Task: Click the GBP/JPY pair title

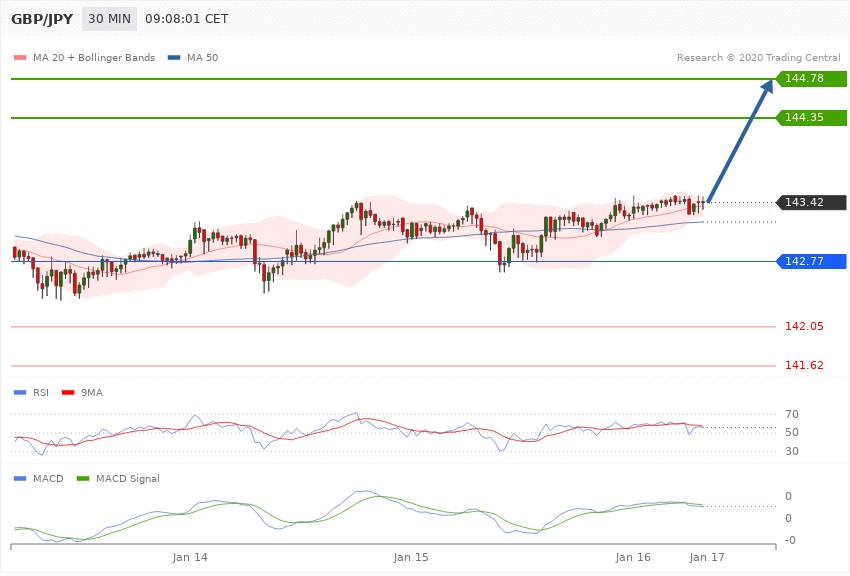Action: [x=41, y=19]
